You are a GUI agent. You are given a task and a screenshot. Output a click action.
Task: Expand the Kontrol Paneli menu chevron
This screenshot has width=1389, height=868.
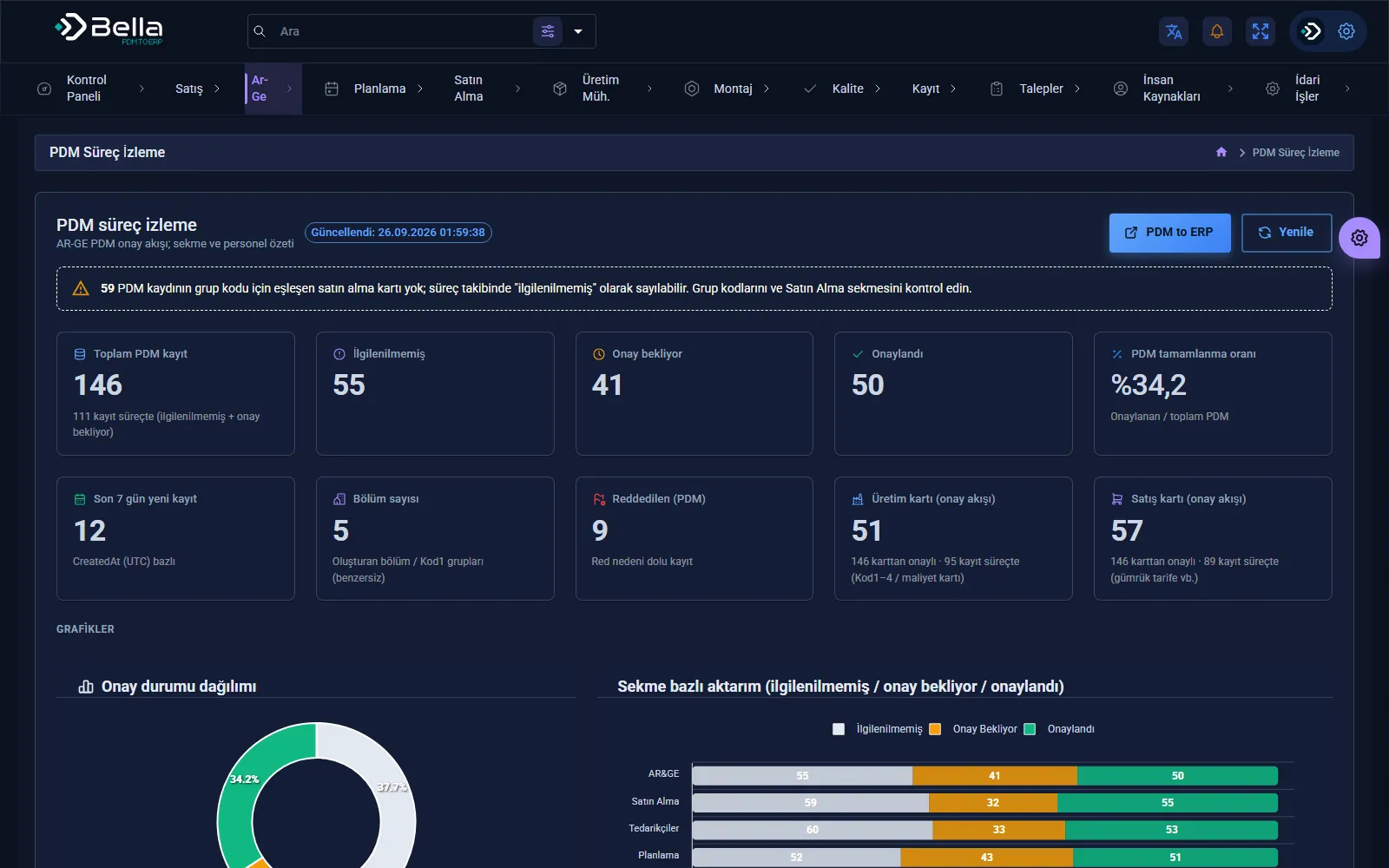pos(142,89)
